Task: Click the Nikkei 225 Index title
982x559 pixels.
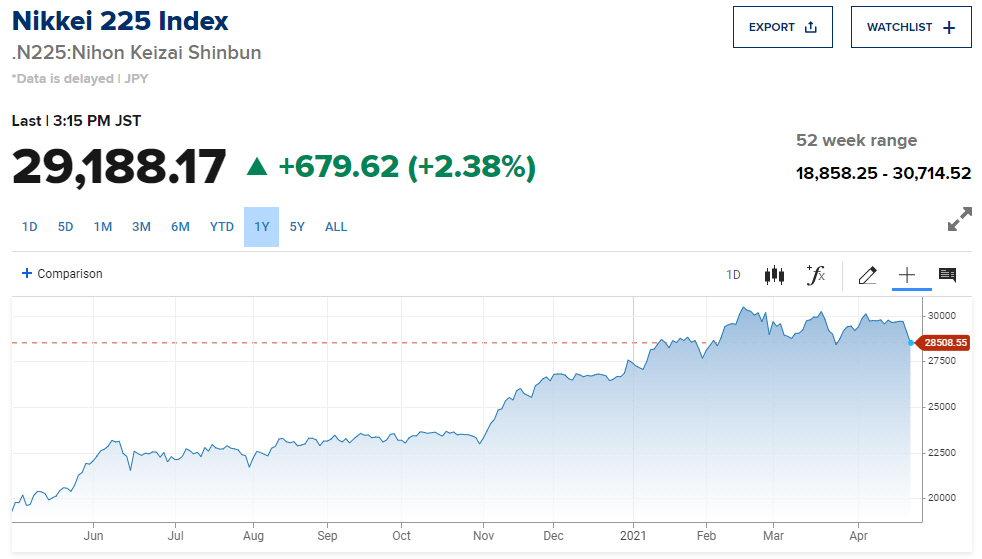Action: coord(120,21)
